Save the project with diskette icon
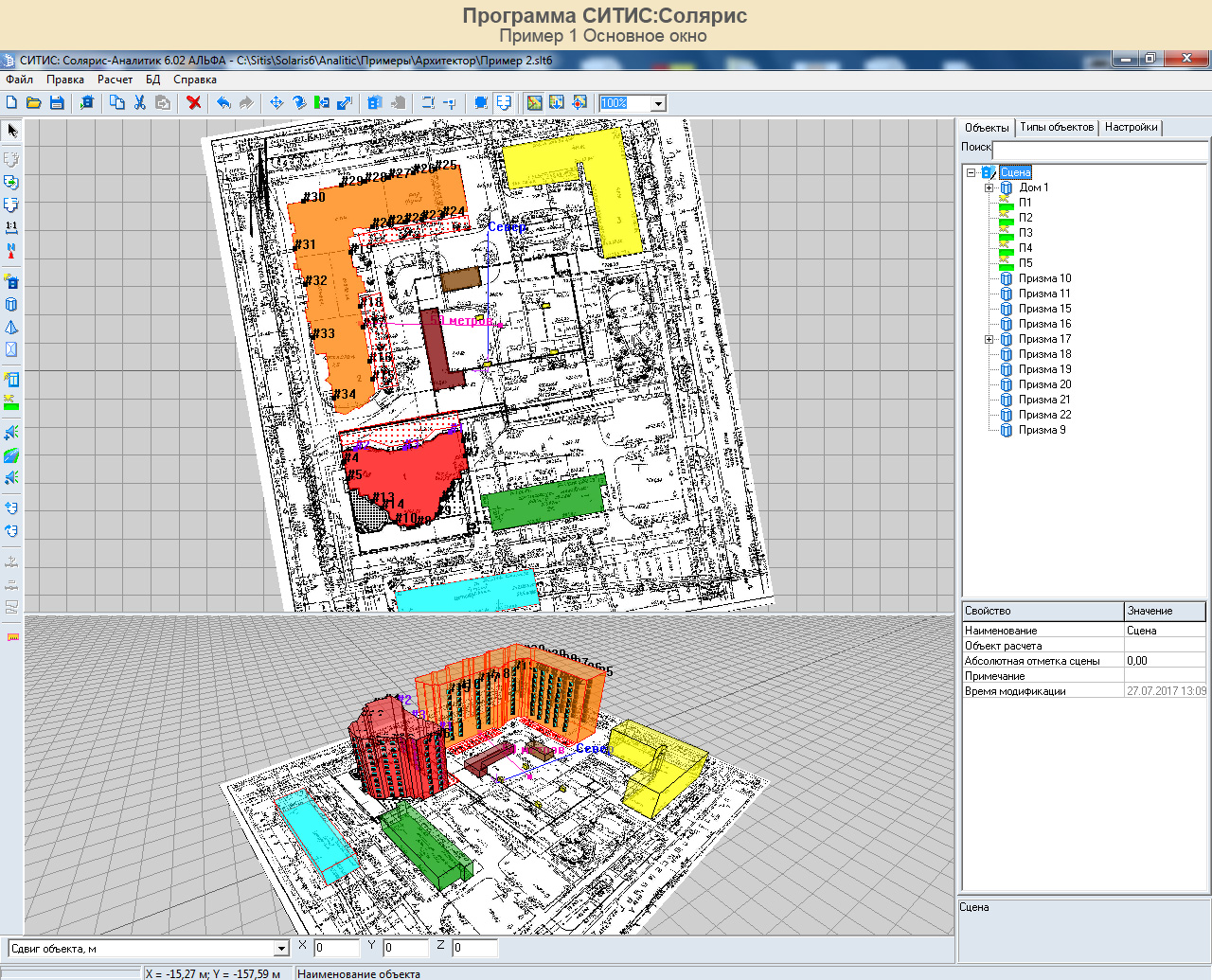Viewport: 1212px width, 980px height. [x=57, y=102]
